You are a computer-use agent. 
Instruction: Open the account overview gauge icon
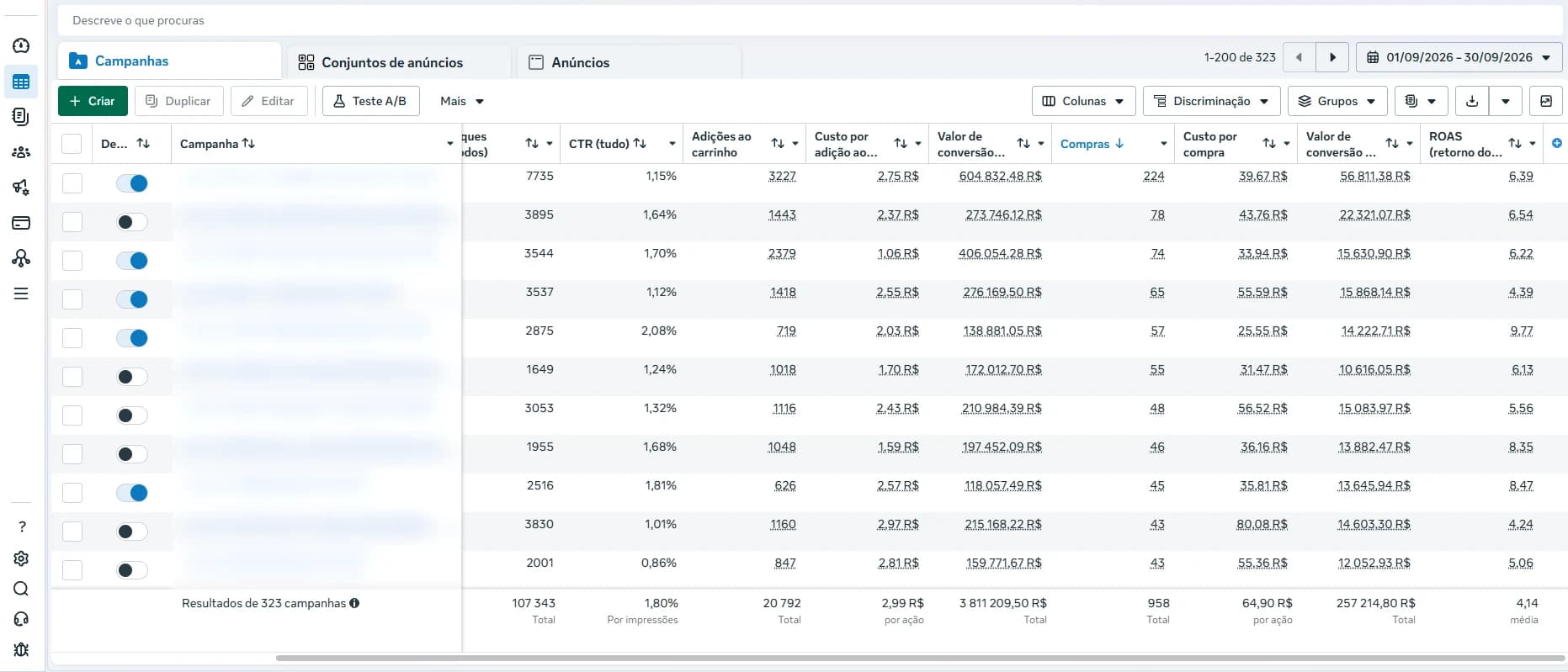click(21, 45)
